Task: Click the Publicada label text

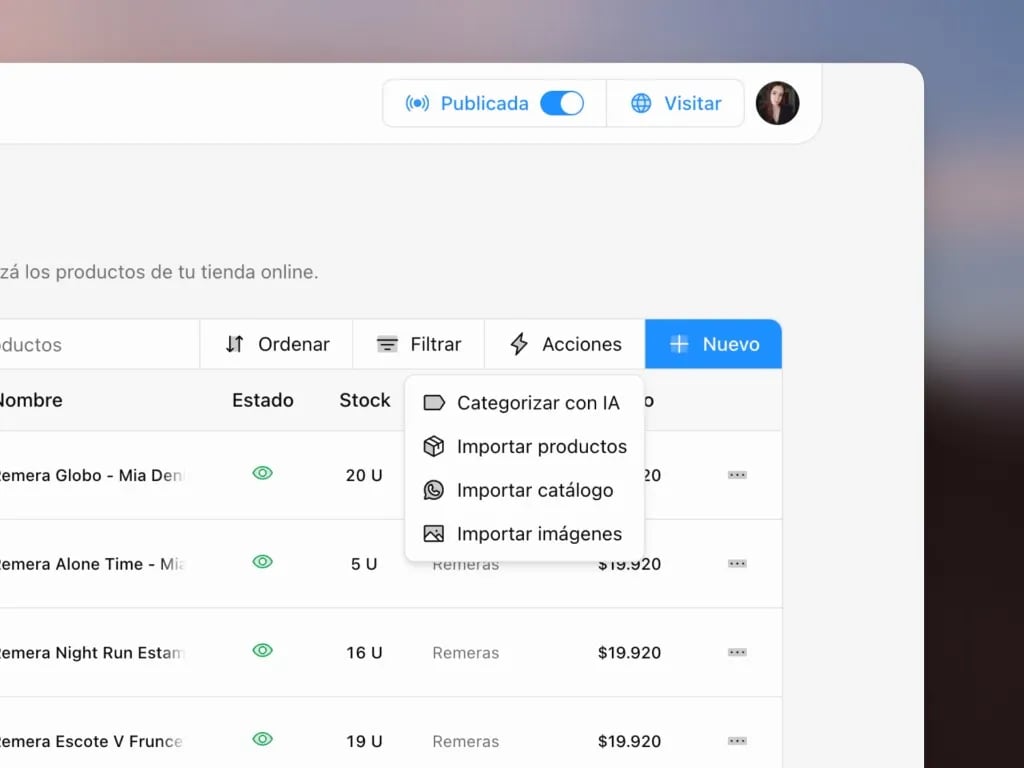Action: (485, 103)
